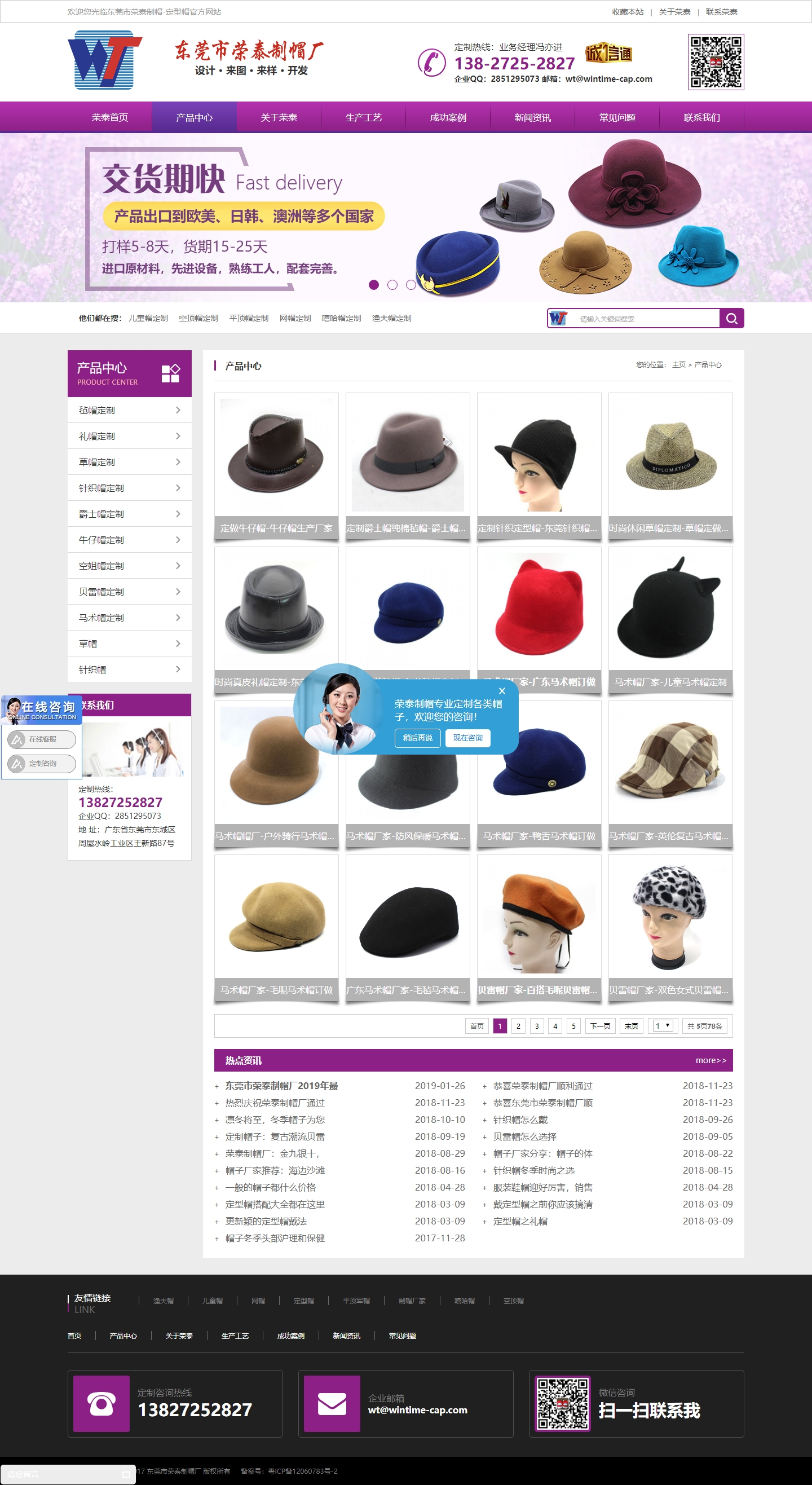Click the phone hotline icon in header
This screenshot has width=812, height=1485.
tap(431, 62)
